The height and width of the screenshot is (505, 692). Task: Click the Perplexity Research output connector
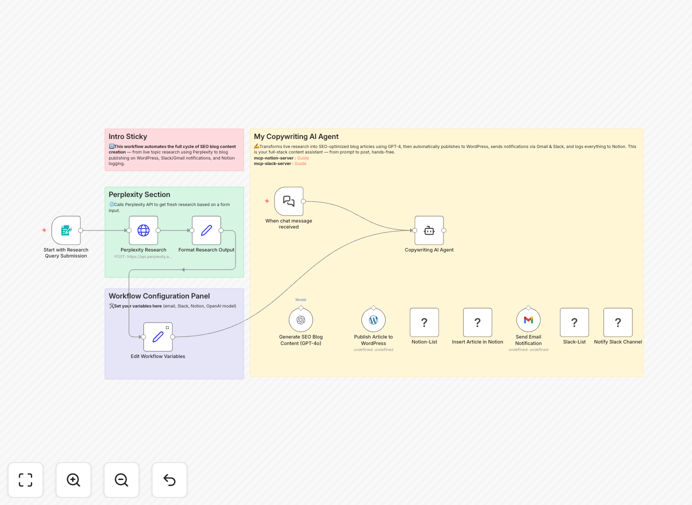pyautogui.click(x=158, y=230)
